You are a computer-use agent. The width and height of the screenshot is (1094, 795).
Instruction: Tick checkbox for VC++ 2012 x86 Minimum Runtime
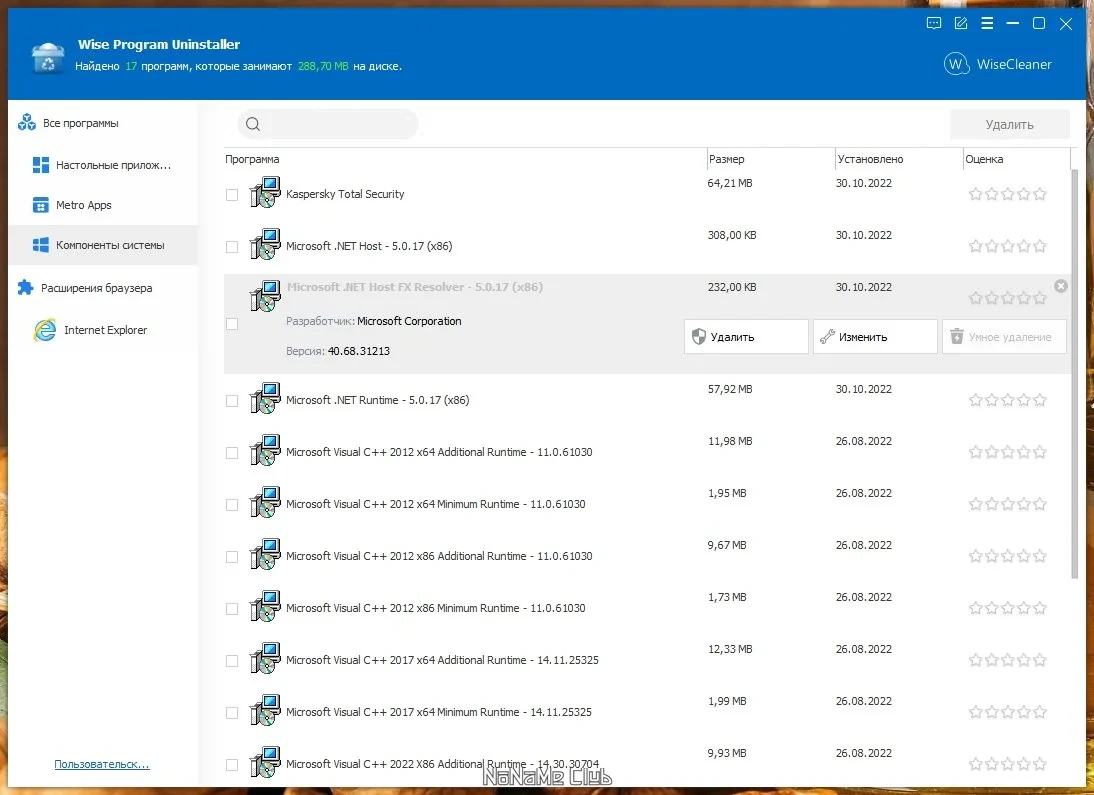[232, 609]
